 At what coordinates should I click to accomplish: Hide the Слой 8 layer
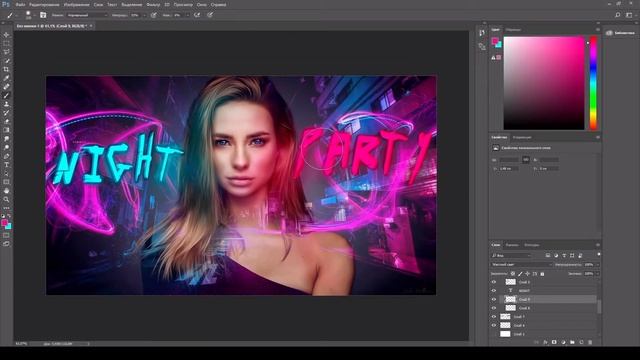coord(493,308)
